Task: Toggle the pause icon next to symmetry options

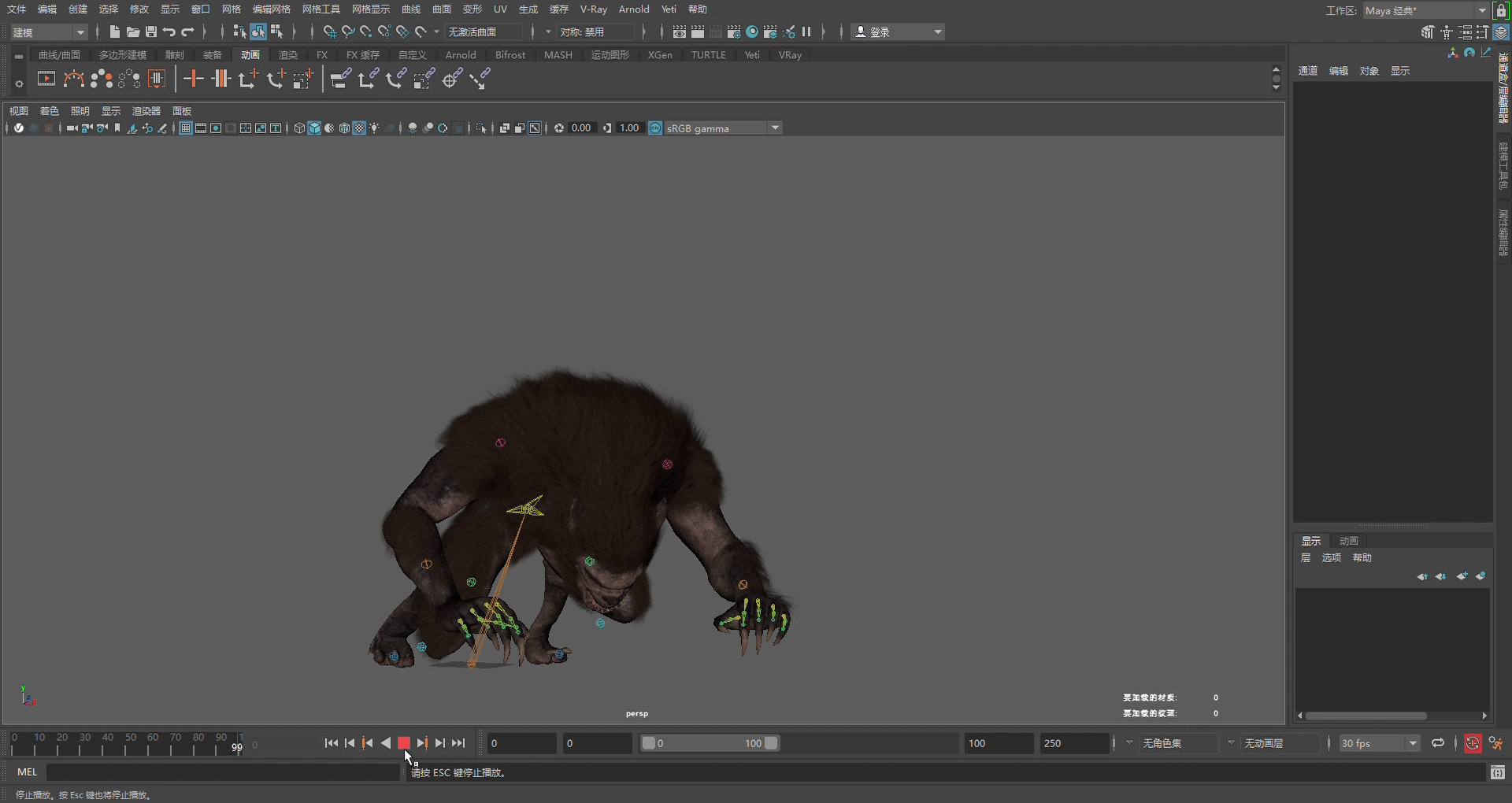Action: pos(806,31)
